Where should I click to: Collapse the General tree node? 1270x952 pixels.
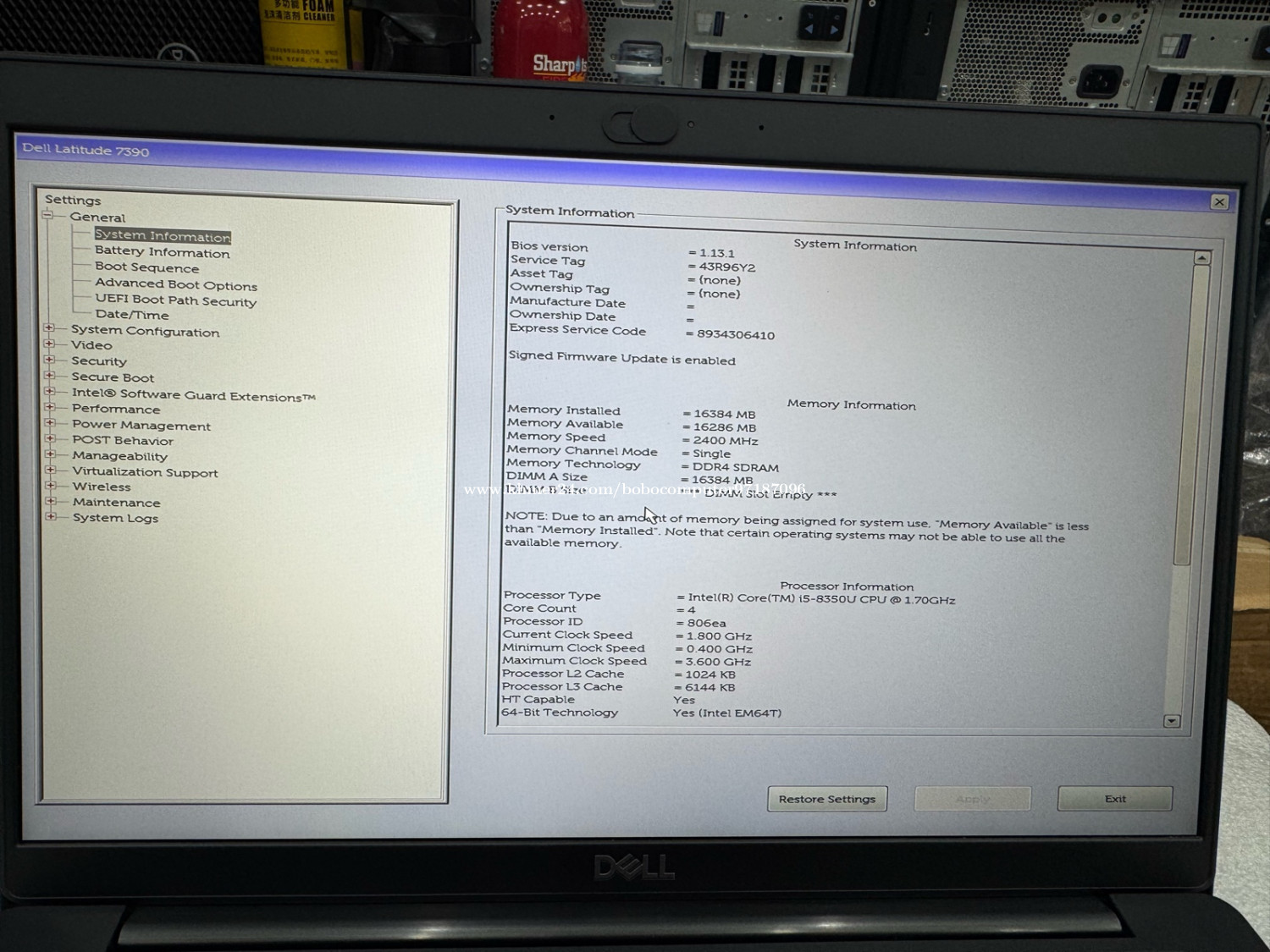point(48,216)
